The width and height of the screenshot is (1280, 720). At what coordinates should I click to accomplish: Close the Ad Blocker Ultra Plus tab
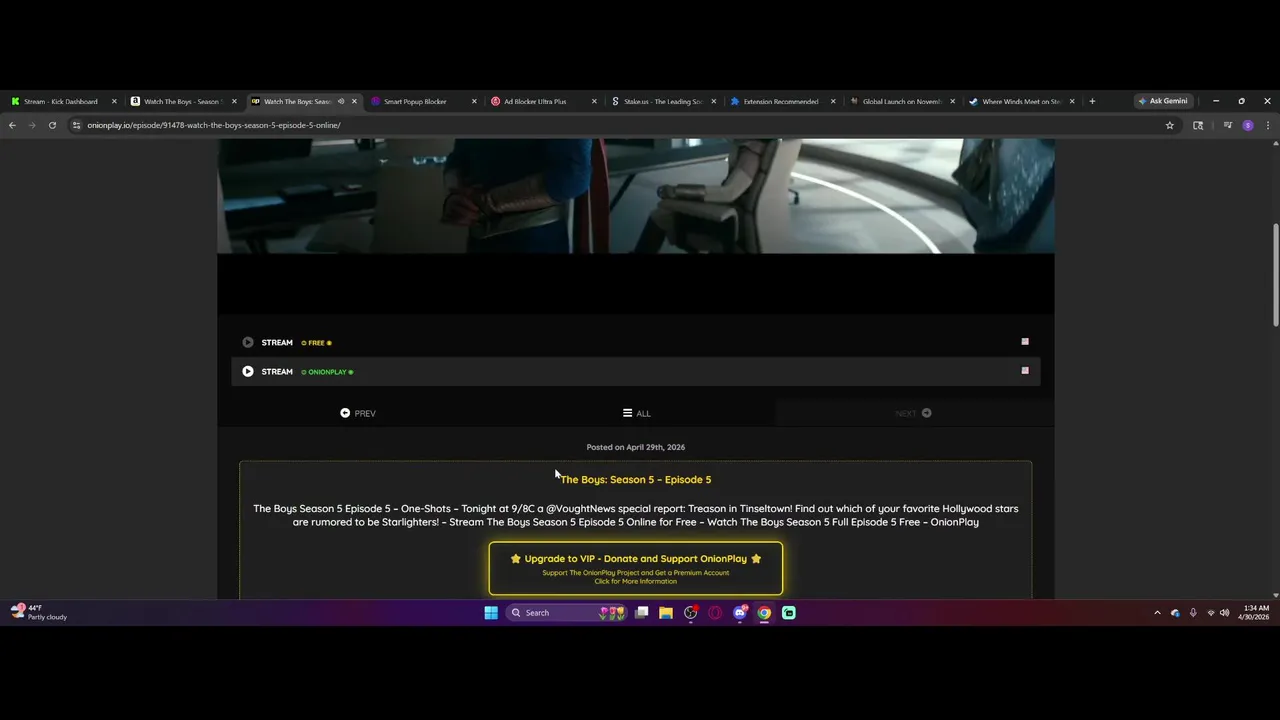pyautogui.click(x=594, y=101)
